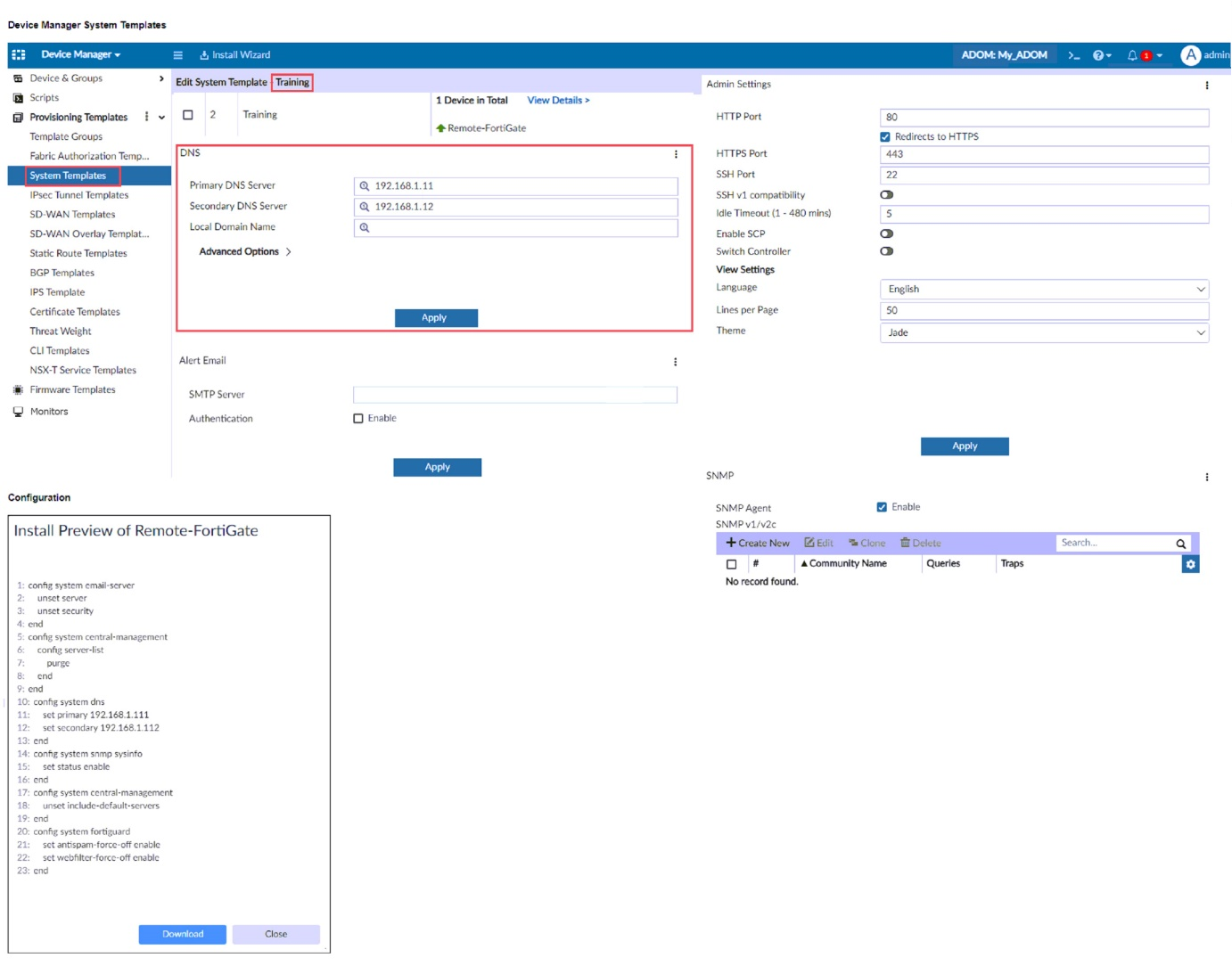This screenshot has height=966, width=1232.
Task: Expand Advanced Options in DNS
Action: click(x=245, y=252)
